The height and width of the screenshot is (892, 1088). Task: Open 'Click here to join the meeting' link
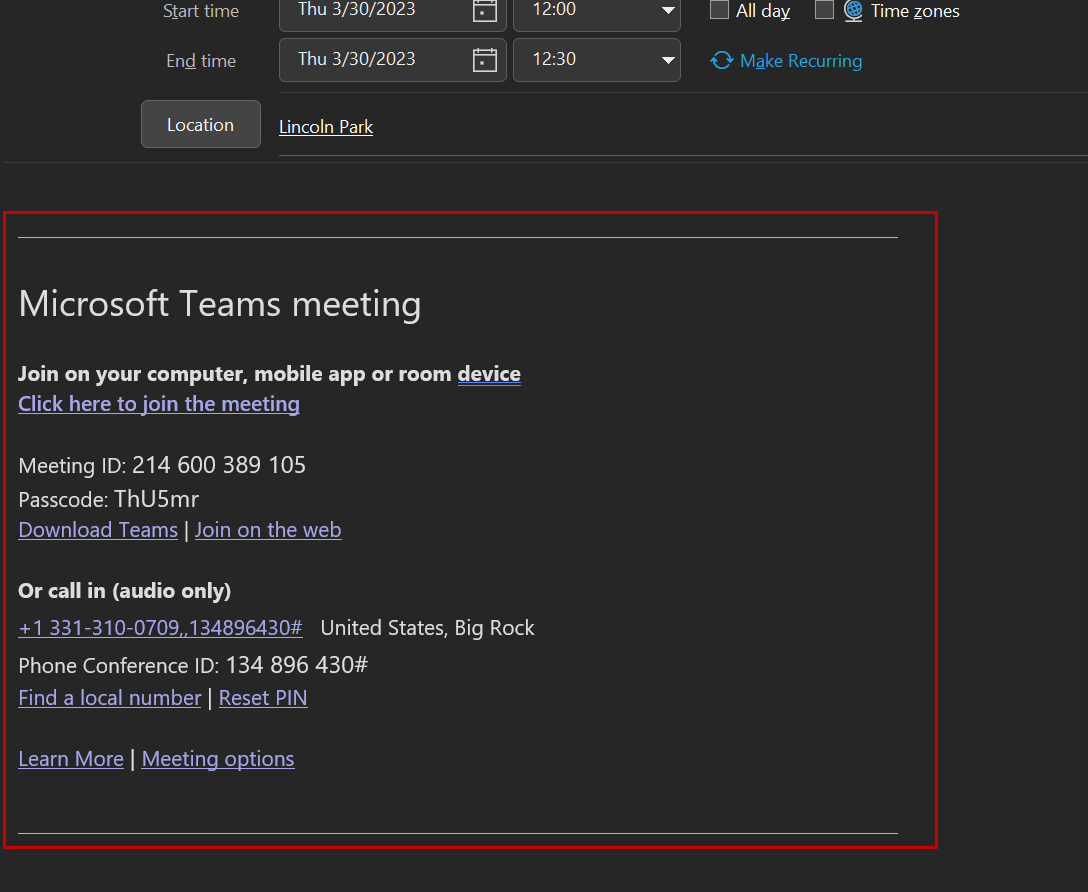[159, 404]
